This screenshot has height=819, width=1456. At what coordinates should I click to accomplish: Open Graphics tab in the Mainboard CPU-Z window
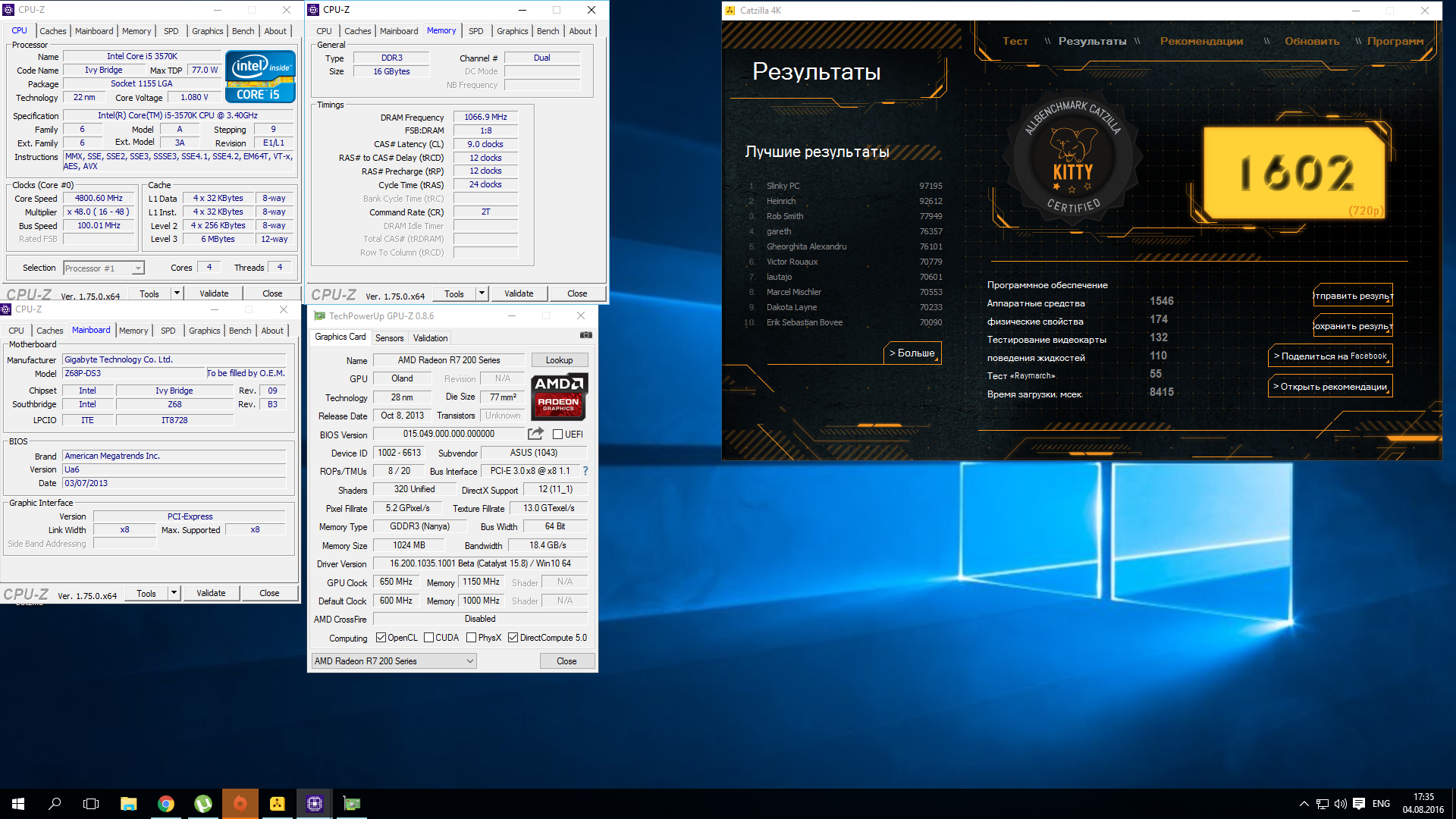click(204, 331)
